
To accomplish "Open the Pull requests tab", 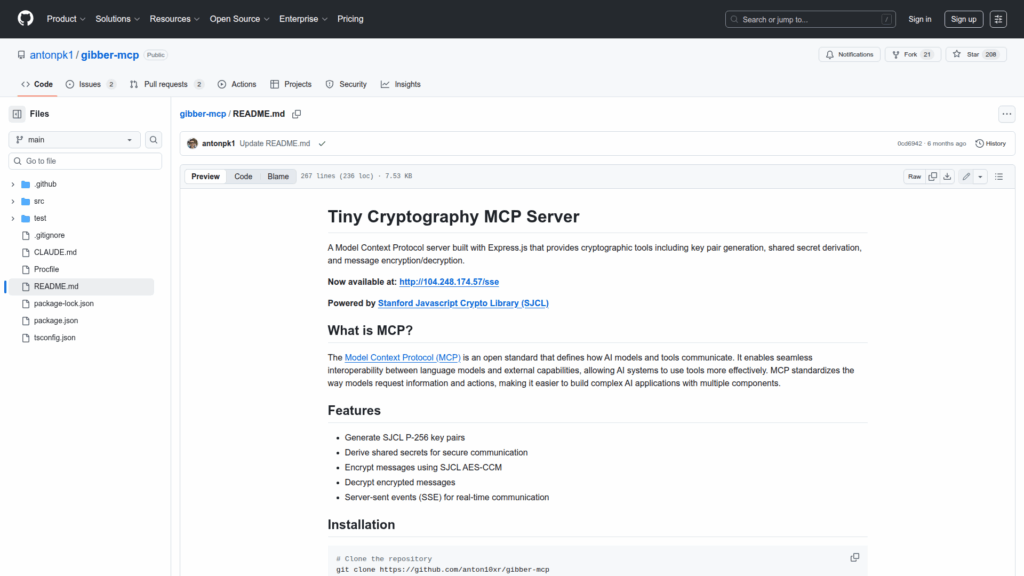I will point(166,84).
